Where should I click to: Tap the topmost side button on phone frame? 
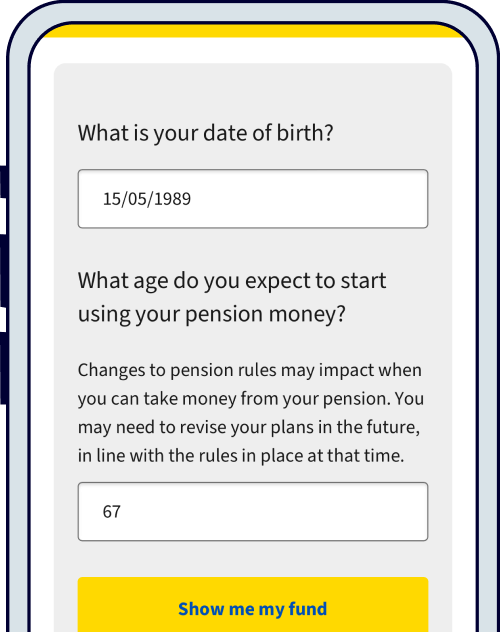point(4,182)
